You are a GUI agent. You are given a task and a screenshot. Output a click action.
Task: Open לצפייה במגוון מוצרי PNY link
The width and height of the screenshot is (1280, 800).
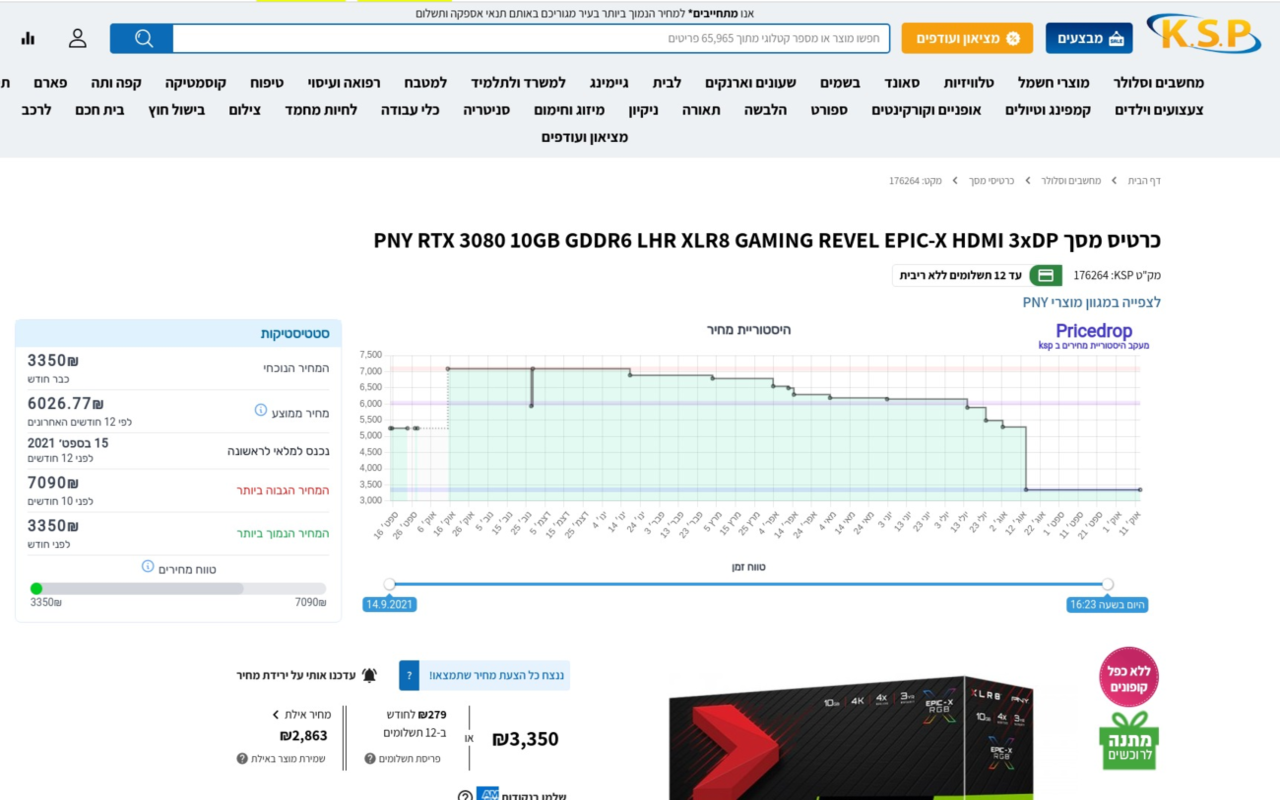point(1091,302)
